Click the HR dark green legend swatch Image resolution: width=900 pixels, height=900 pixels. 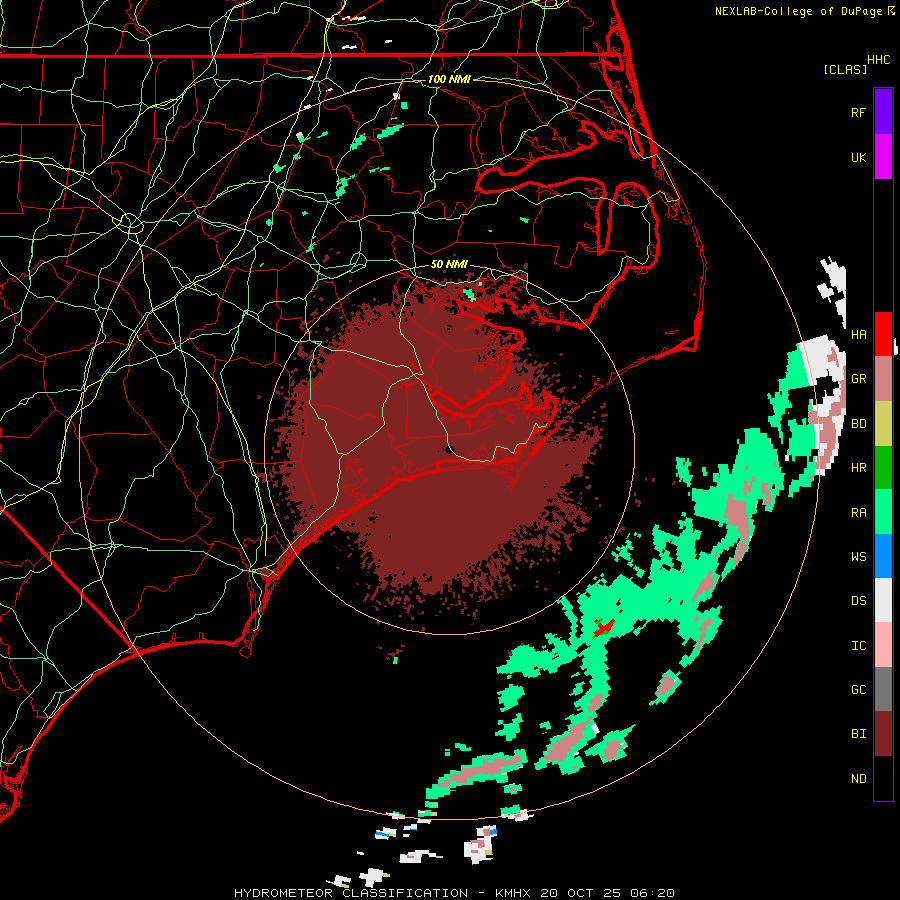pos(883,468)
